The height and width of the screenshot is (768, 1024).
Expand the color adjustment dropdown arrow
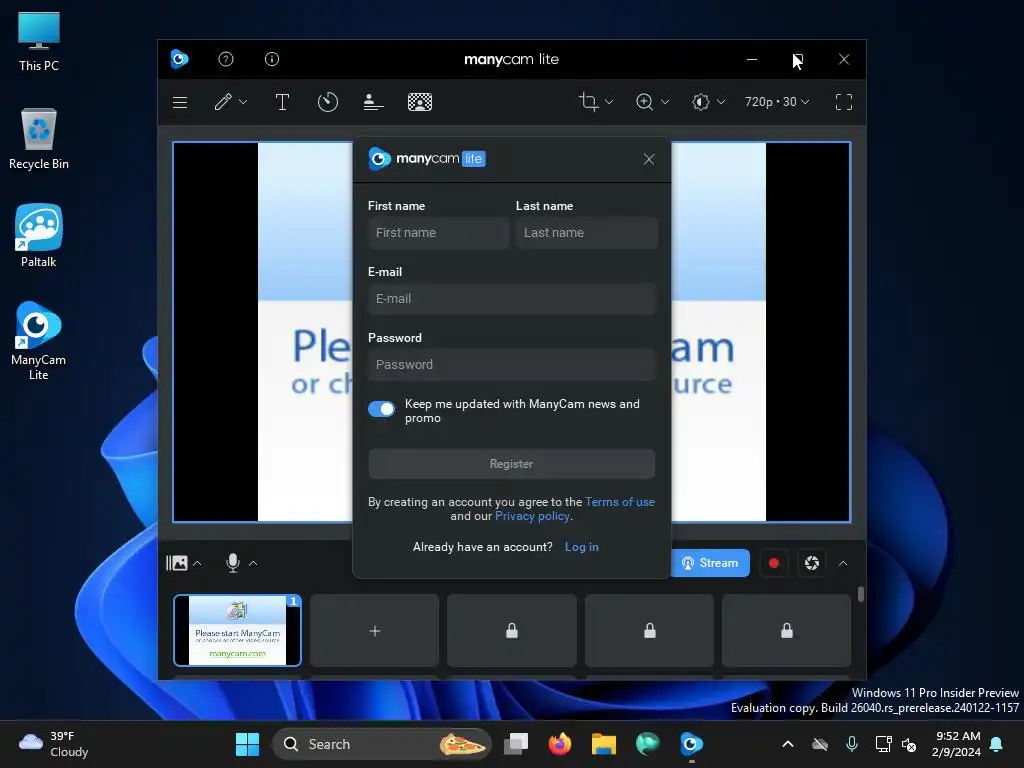pos(721,102)
